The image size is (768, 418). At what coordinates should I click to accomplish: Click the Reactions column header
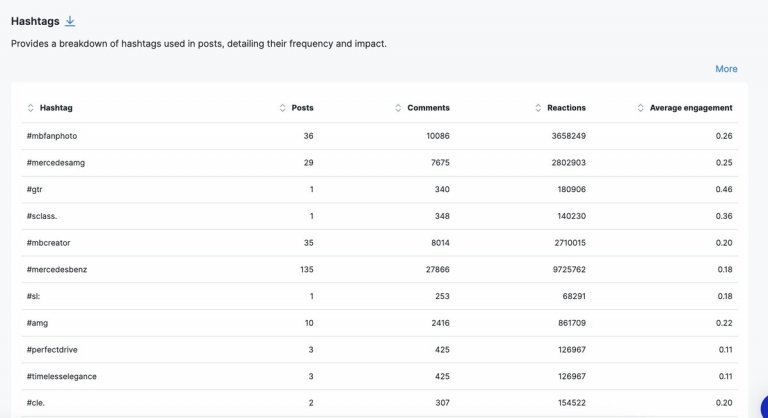pyautogui.click(x=566, y=108)
